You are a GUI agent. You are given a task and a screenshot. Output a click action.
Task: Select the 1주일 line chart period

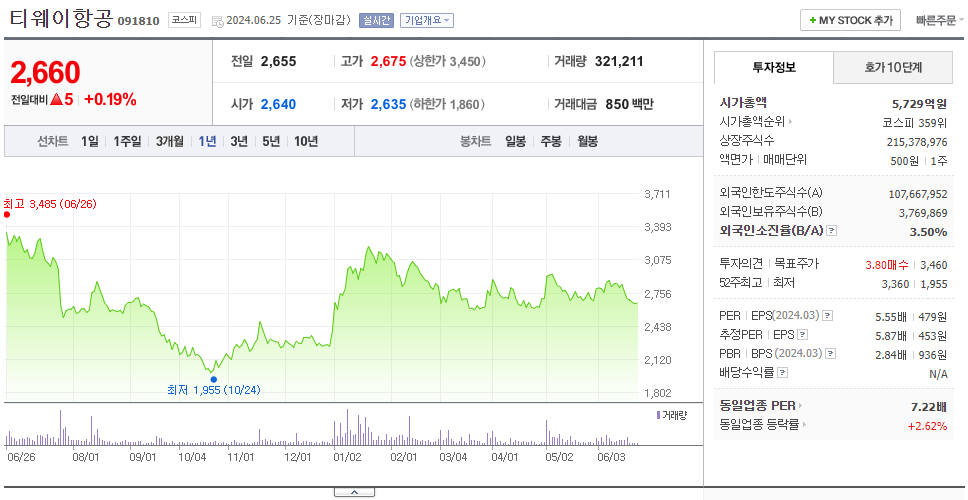pyautogui.click(x=127, y=142)
